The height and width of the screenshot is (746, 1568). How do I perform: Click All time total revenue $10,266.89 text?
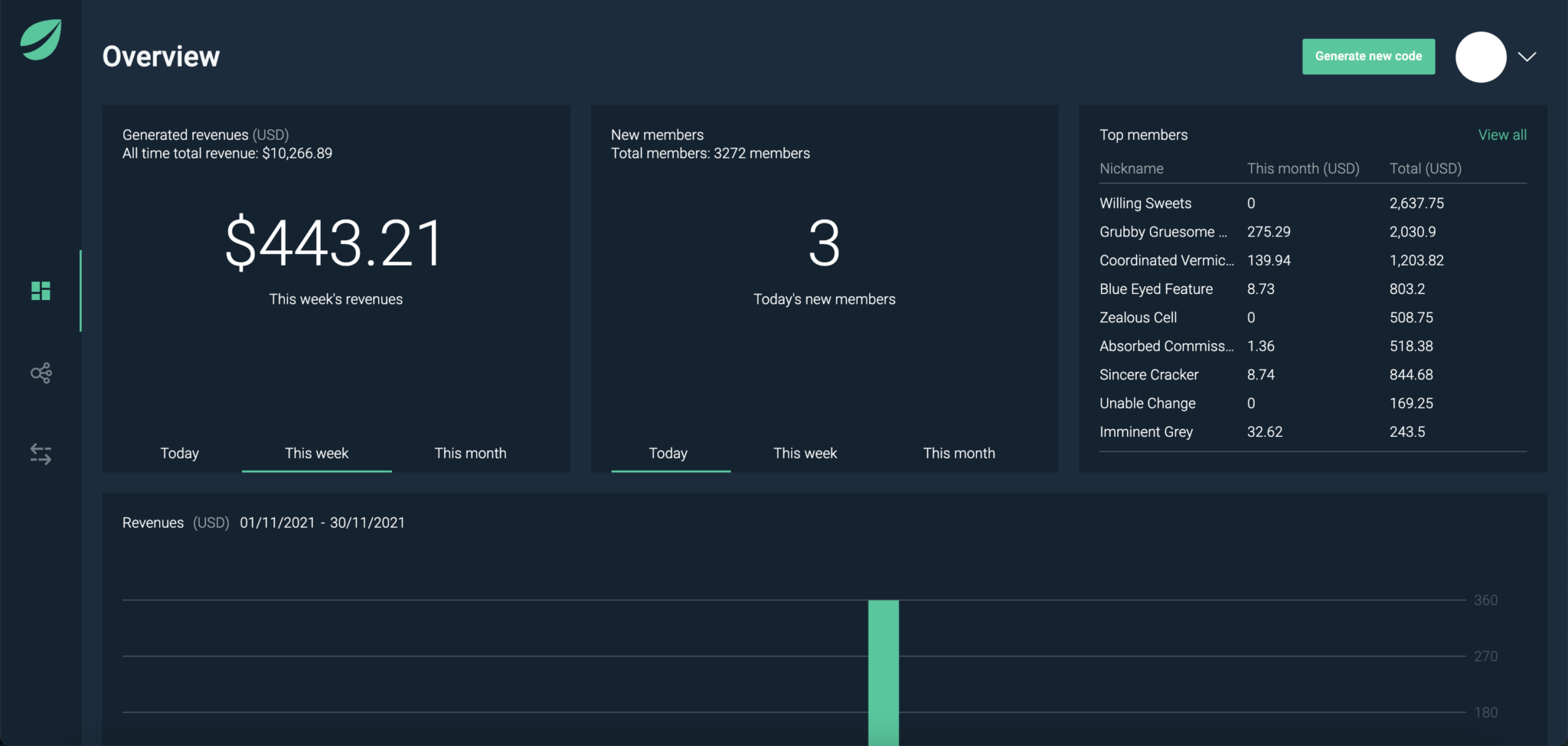[x=227, y=153]
